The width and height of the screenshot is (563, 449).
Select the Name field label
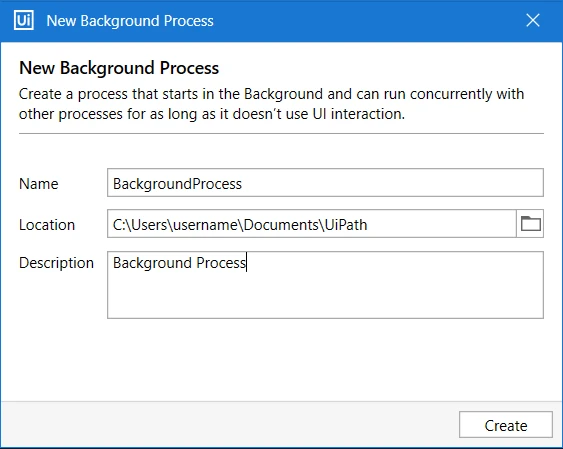39,184
